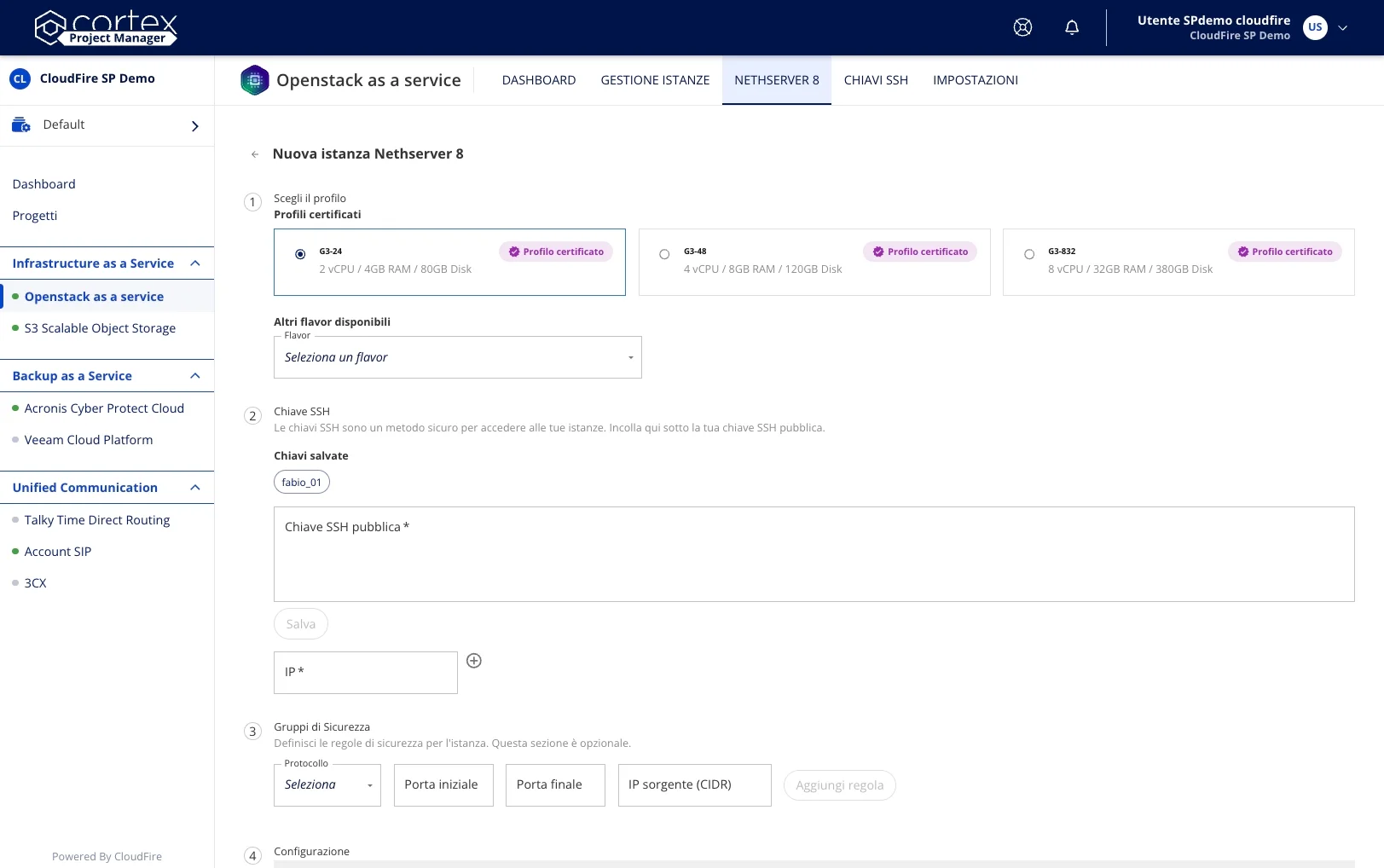Click the Openstack as a service app icon
Viewport: 1384px width, 868px height.
(254, 79)
